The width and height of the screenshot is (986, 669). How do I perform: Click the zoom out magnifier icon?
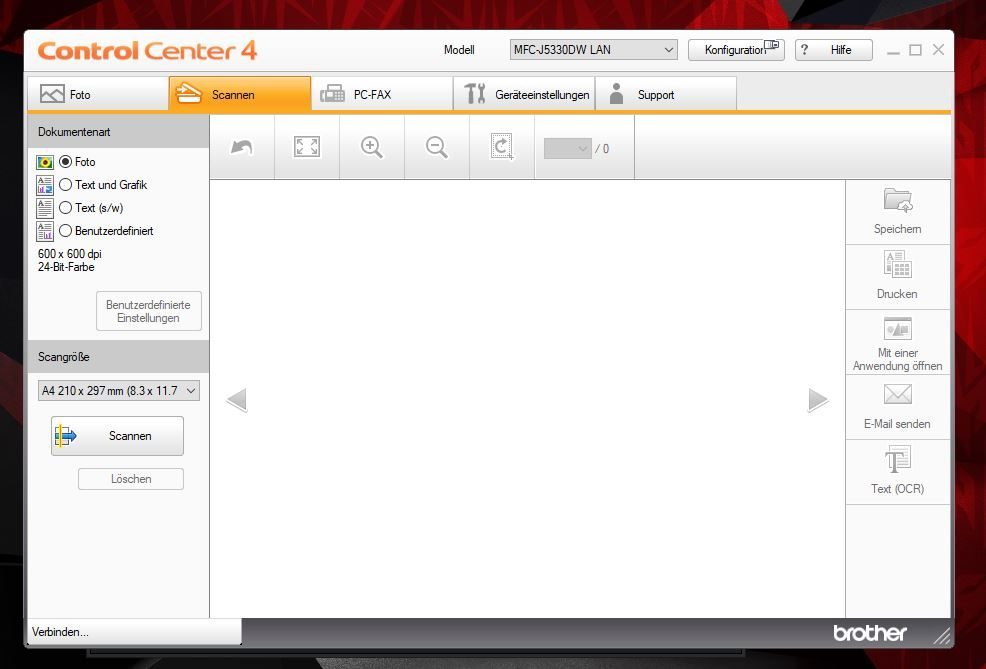tap(436, 147)
